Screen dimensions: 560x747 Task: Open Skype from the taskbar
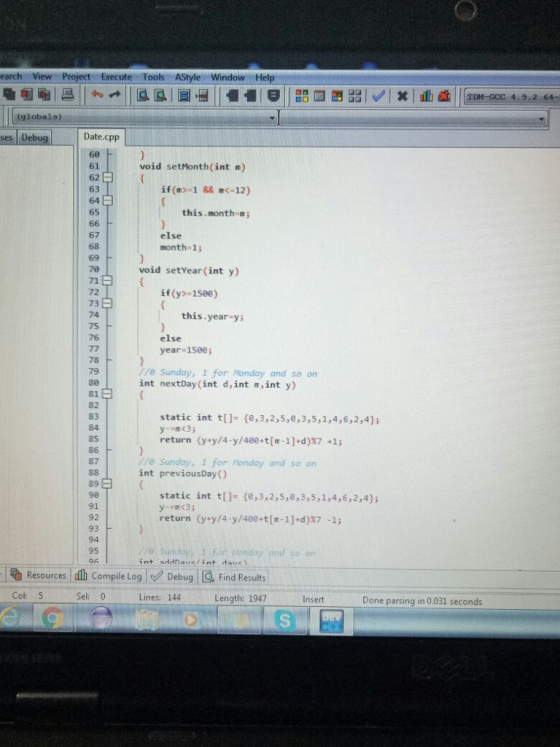point(285,621)
